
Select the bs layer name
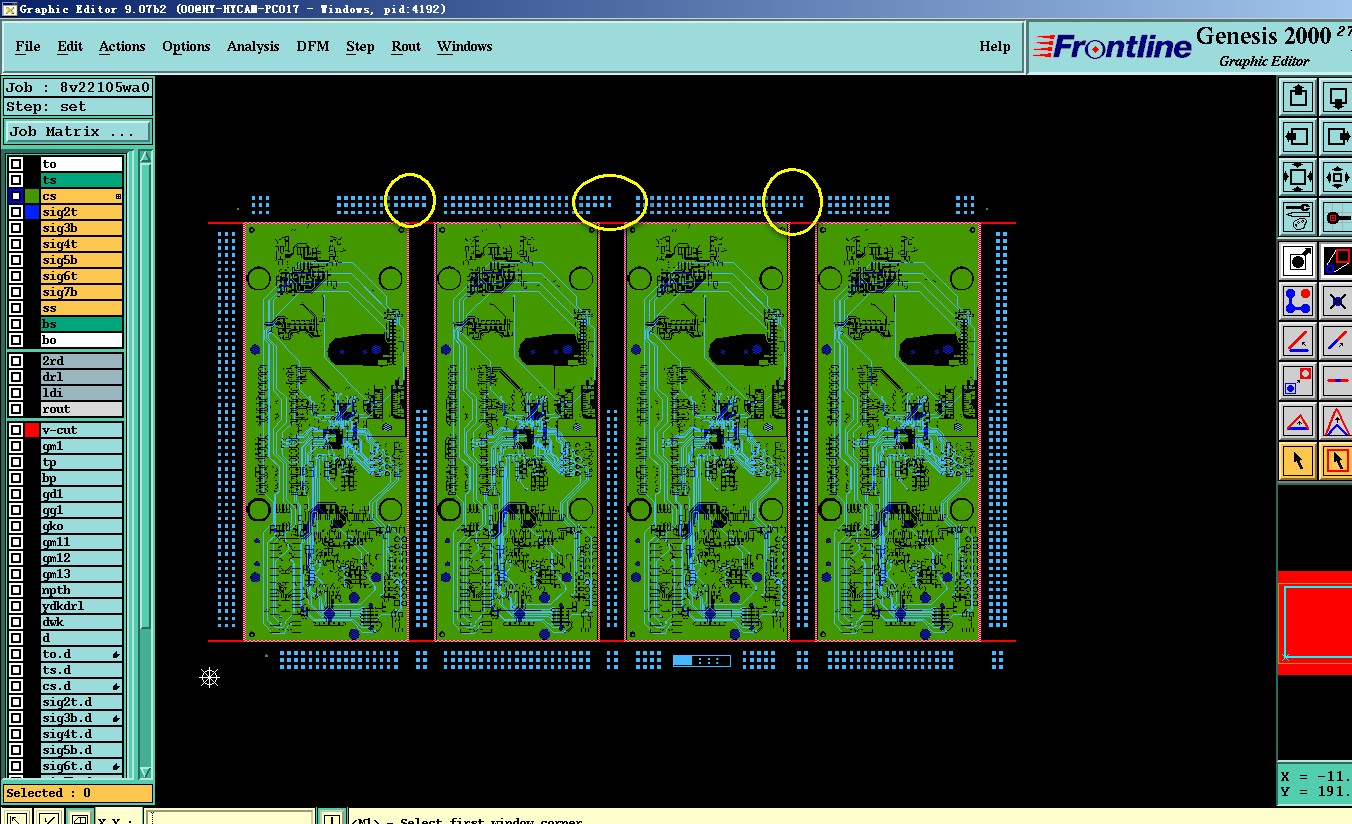(82, 324)
